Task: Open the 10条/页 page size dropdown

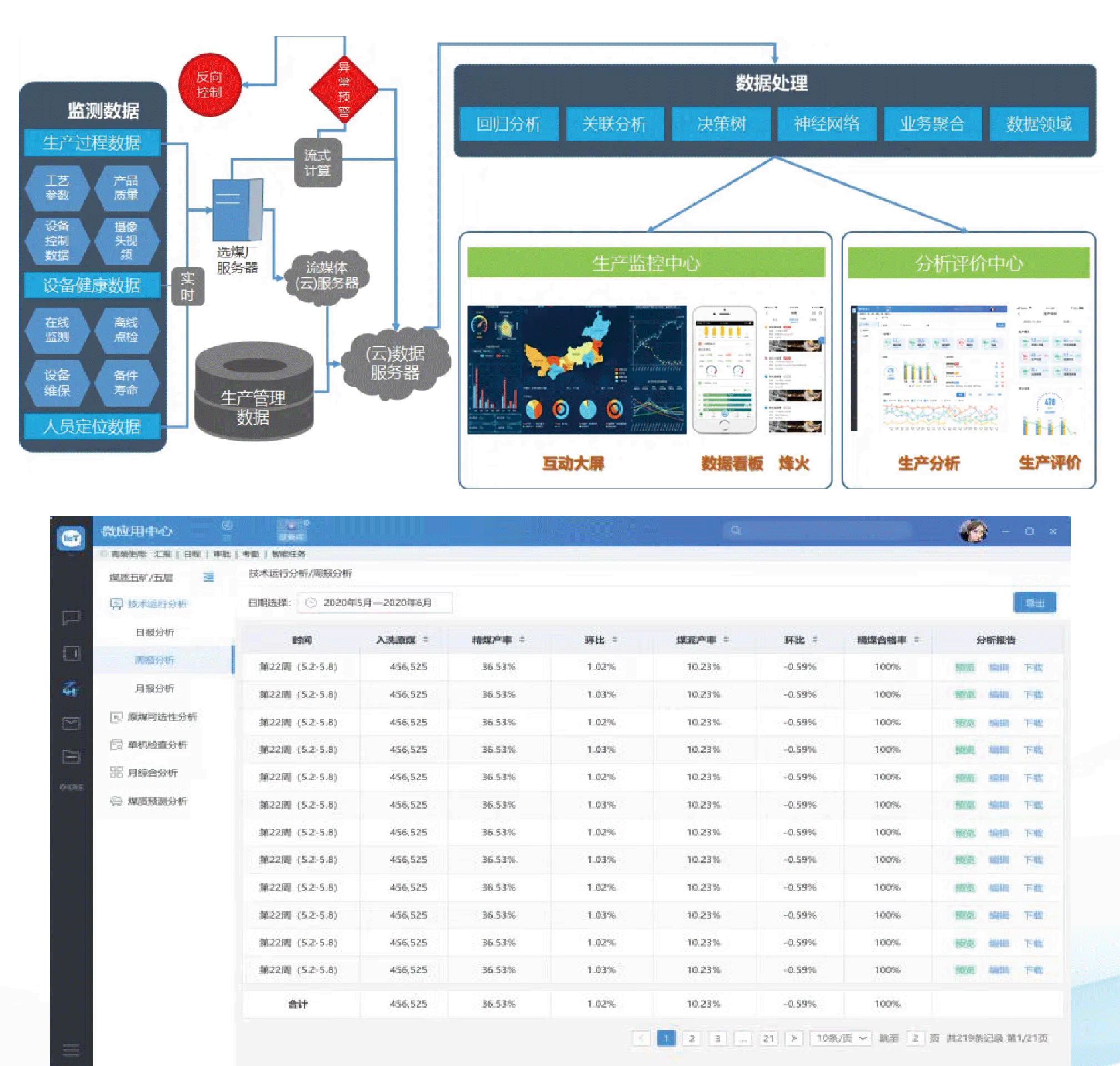Action: click(x=841, y=1038)
